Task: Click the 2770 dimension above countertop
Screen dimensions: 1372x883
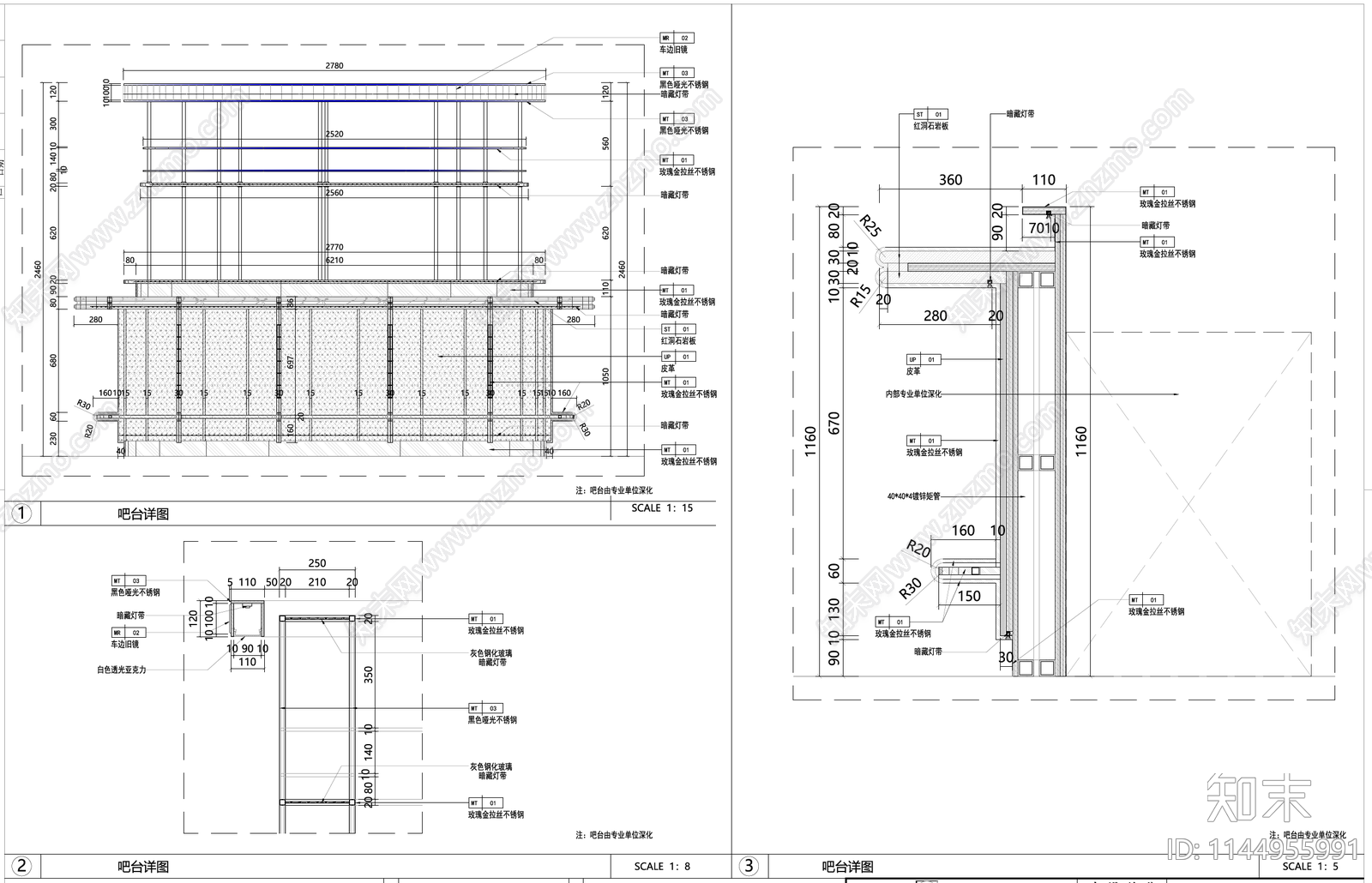Action: point(334,247)
